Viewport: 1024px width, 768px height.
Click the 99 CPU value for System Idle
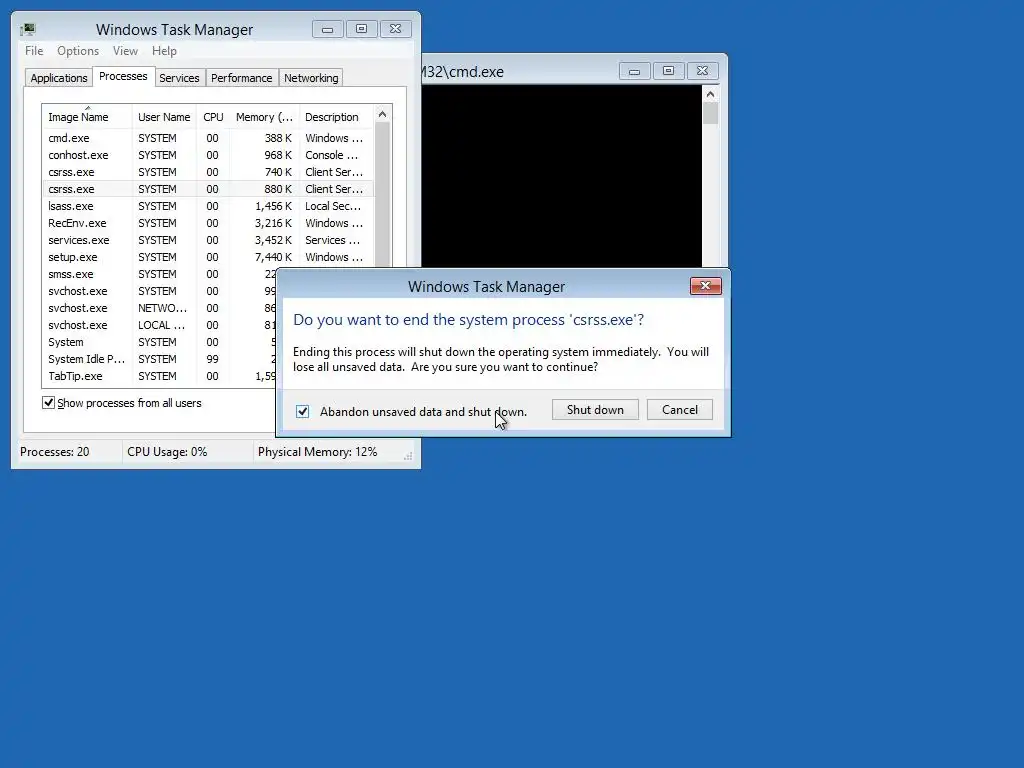(212, 359)
